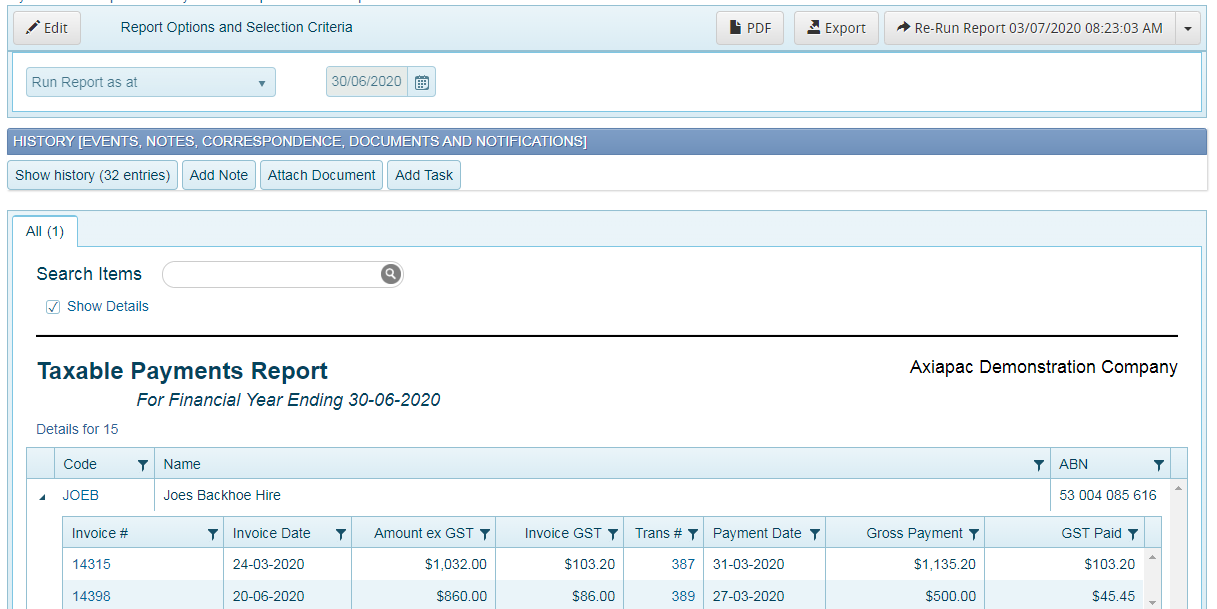Uncheck the Show Details checkbox

52,306
